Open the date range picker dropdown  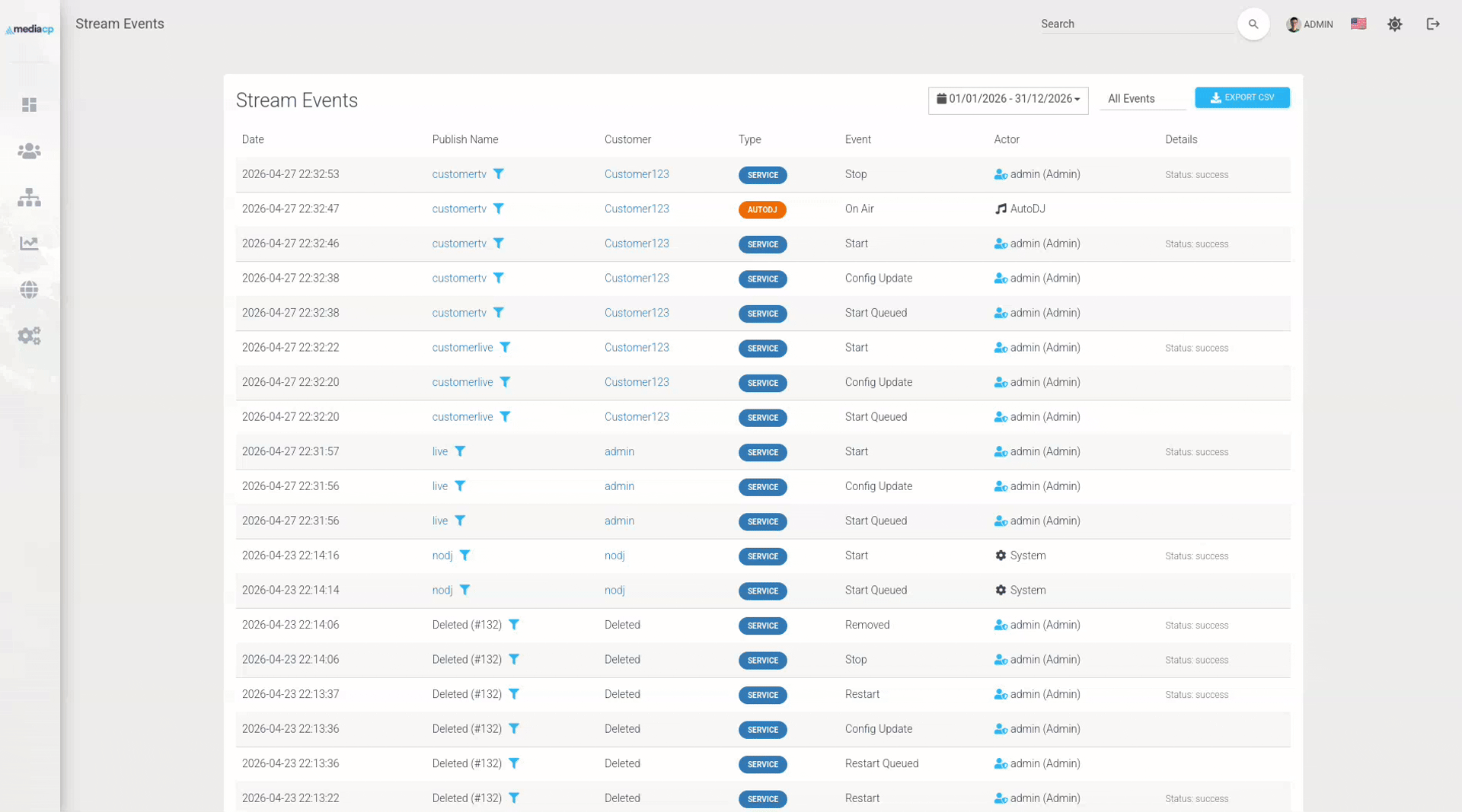[1007, 99]
